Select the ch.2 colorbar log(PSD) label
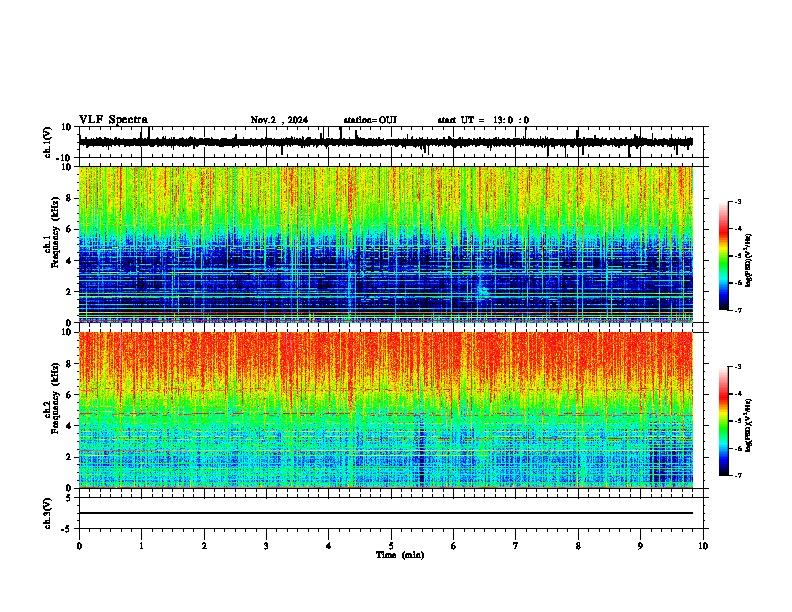This screenshot has height=612, width=792. [x=748, y=425]
